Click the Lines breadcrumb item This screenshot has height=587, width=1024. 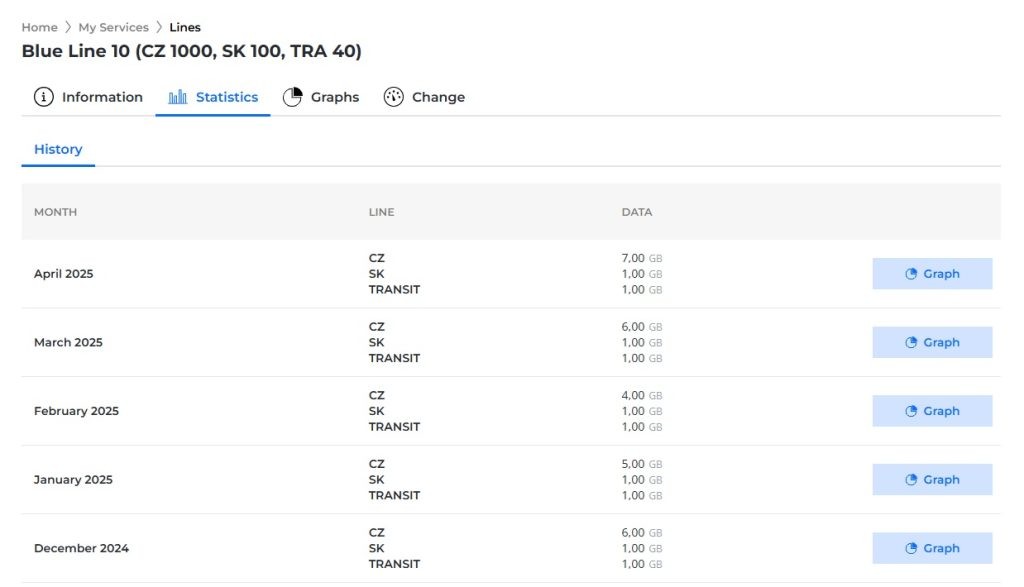click(x=185, y=27)
